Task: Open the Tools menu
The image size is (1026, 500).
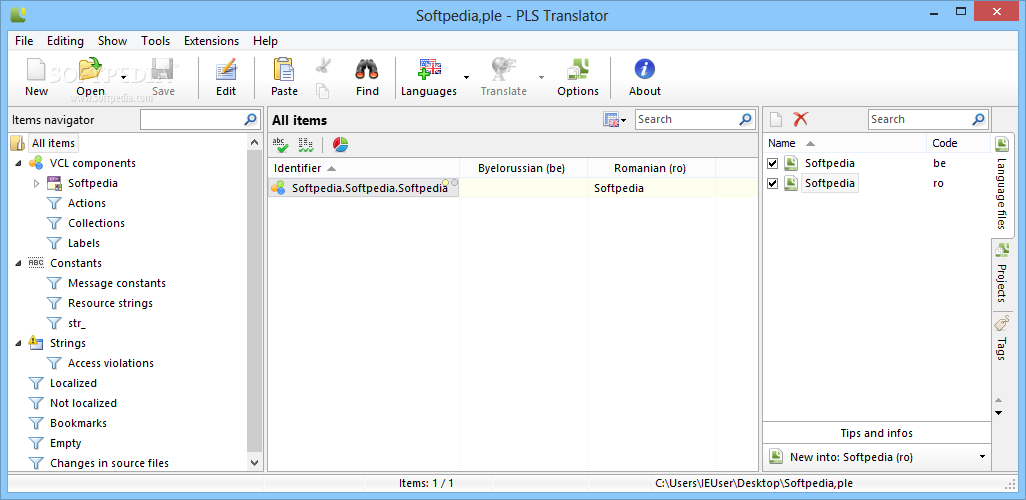Action: coord(155,41)
